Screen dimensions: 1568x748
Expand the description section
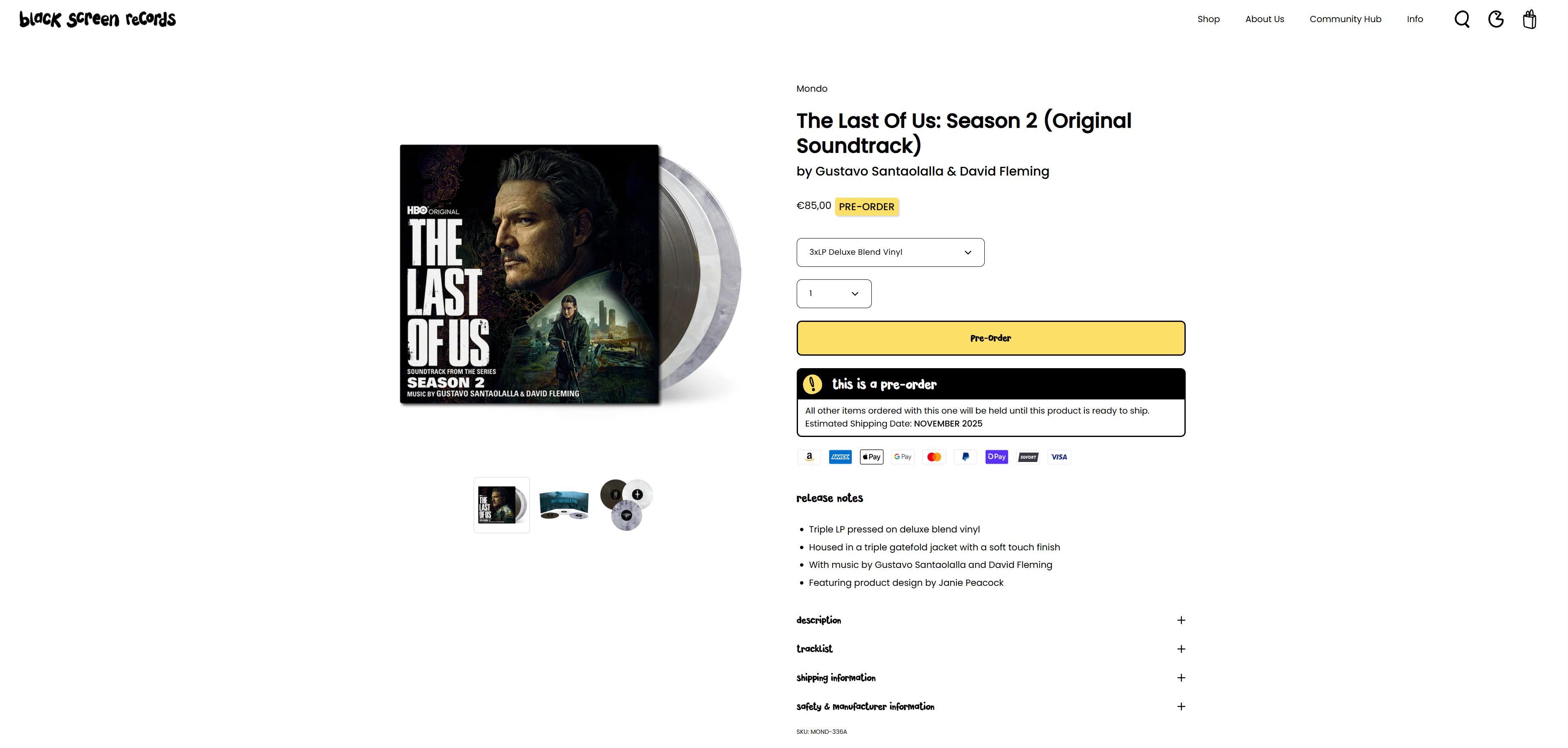click(990, 620)
